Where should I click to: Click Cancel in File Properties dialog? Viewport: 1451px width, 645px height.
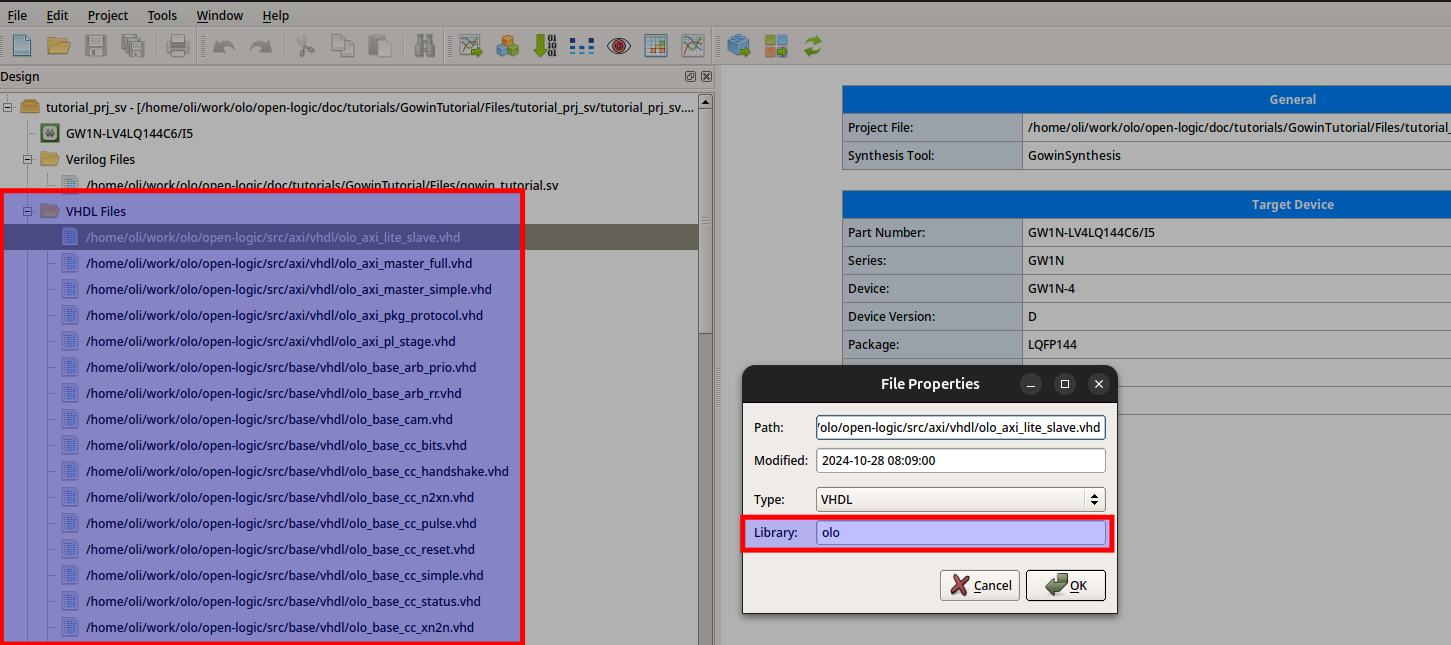(x=980, y=585)
